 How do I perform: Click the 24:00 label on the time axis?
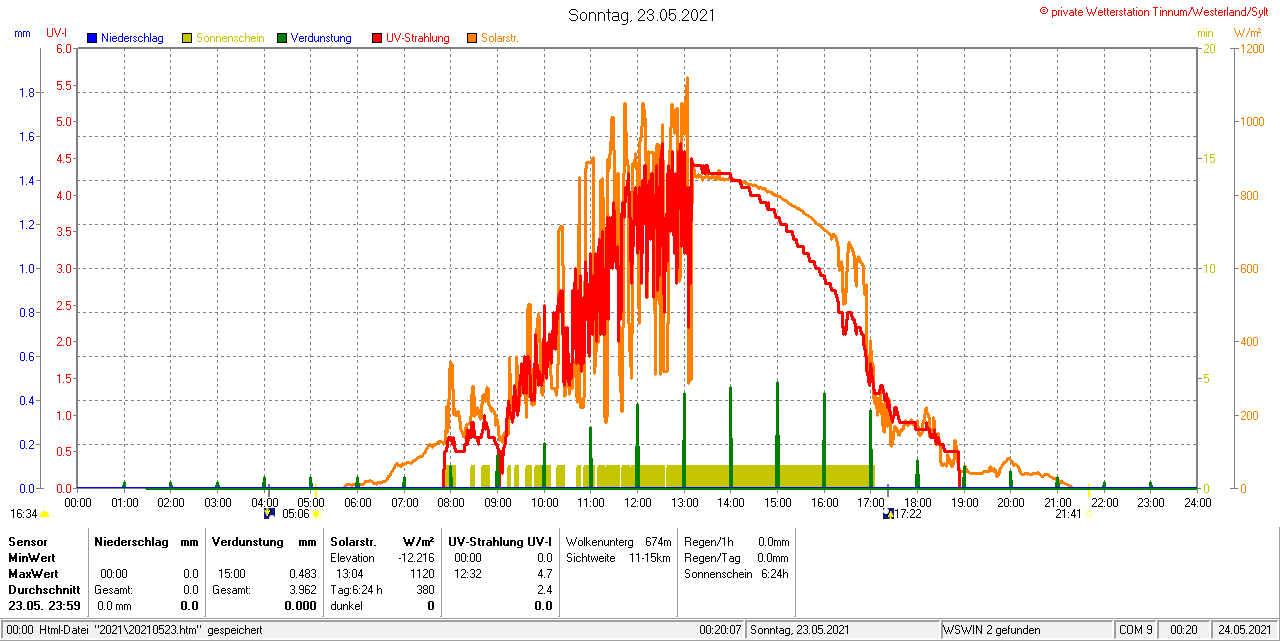pyautogui.click(x=1197, y=502)
